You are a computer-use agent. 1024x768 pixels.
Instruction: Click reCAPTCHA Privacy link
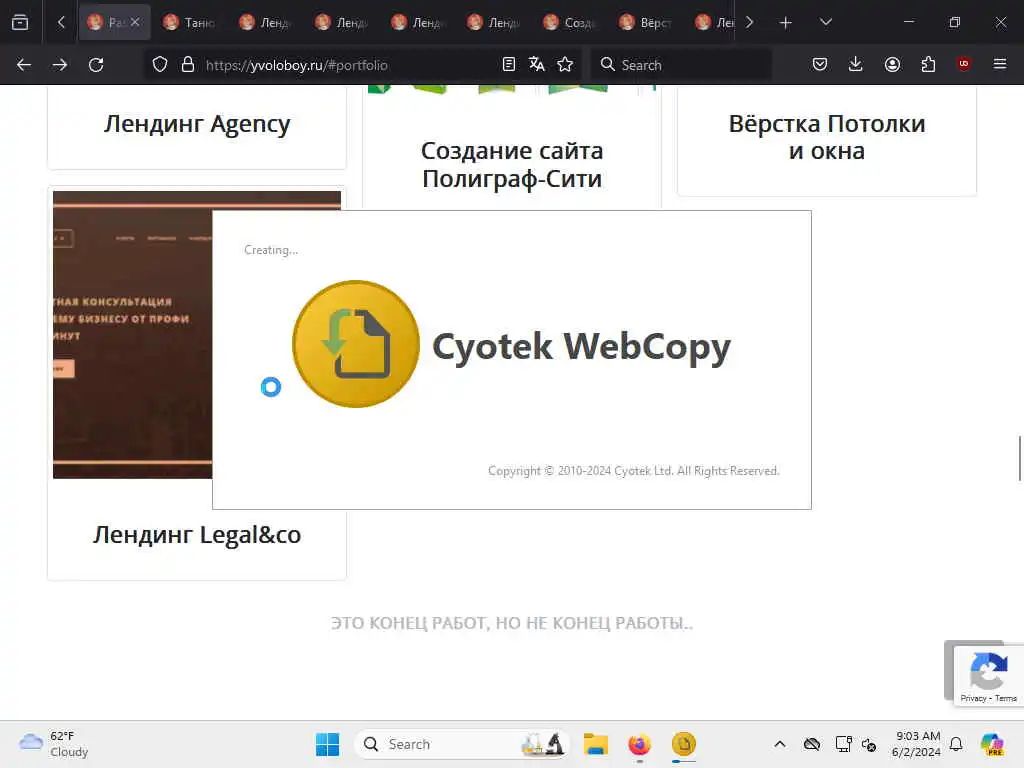(x=973, y=698)
